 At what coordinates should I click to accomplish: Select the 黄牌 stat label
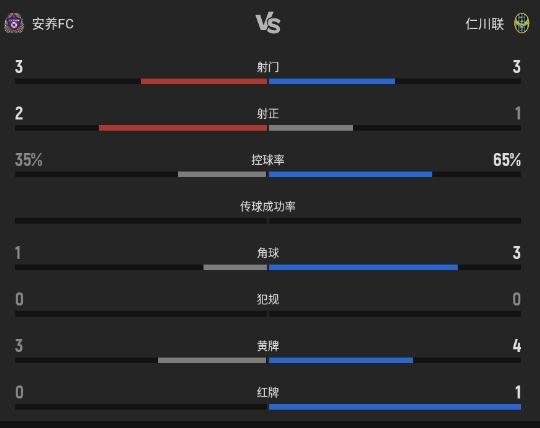click(268, 346)
